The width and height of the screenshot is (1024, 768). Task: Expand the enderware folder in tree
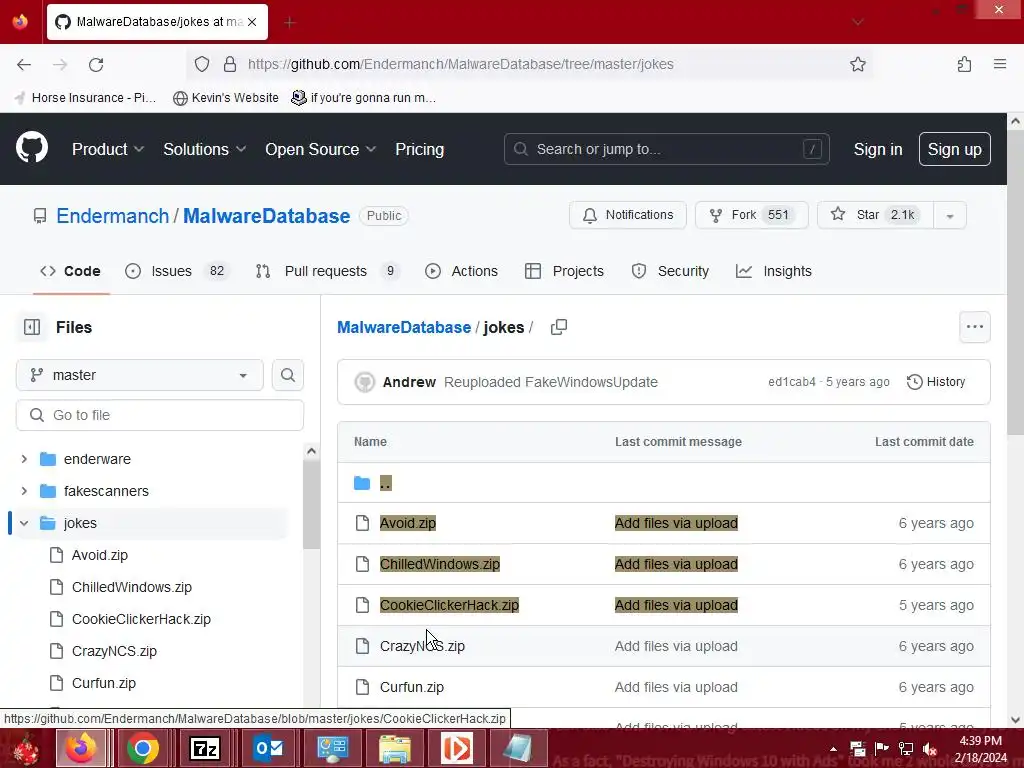pyautogui.click(x=24, y=459)
